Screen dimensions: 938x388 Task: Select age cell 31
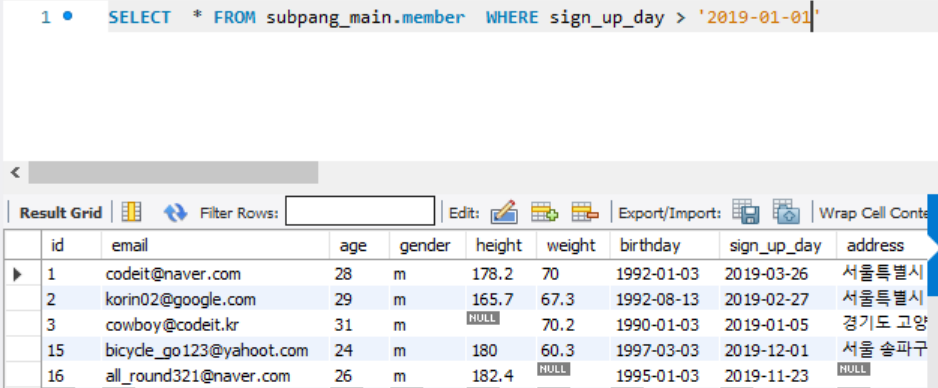[344, 325]
